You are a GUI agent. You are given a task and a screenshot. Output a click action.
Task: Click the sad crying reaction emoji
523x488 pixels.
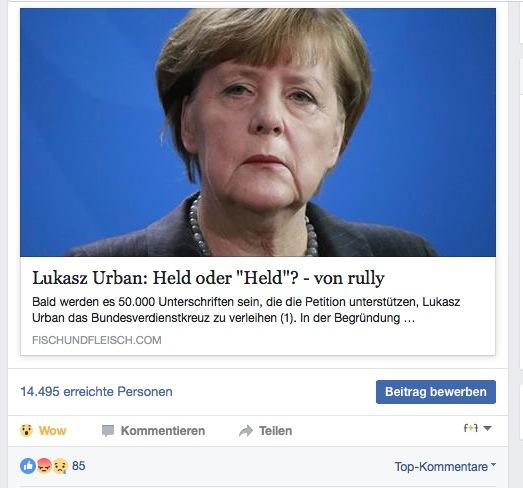(x=60, y=466)
